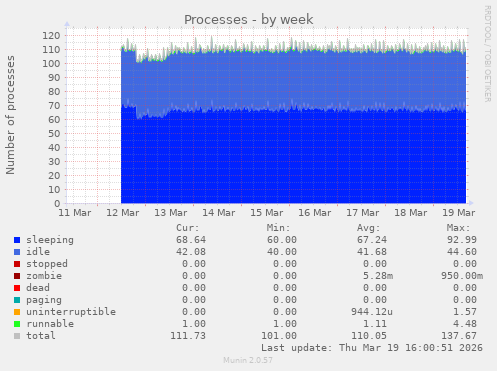The image size is (497, 371).
Task: Click runnable average value 1.11
Action: [x=375, y=324]
